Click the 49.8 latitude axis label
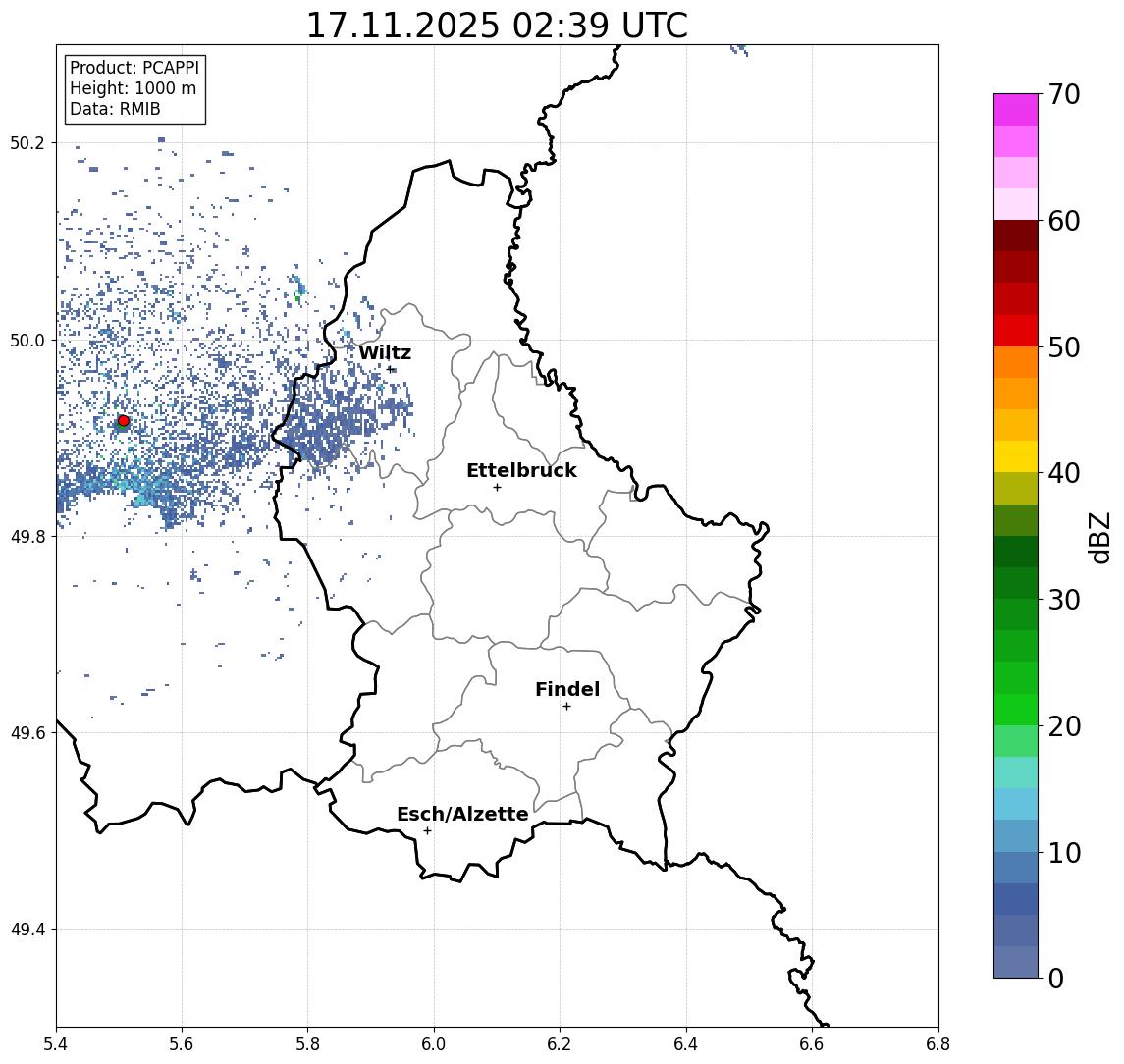 click(27, 536)
